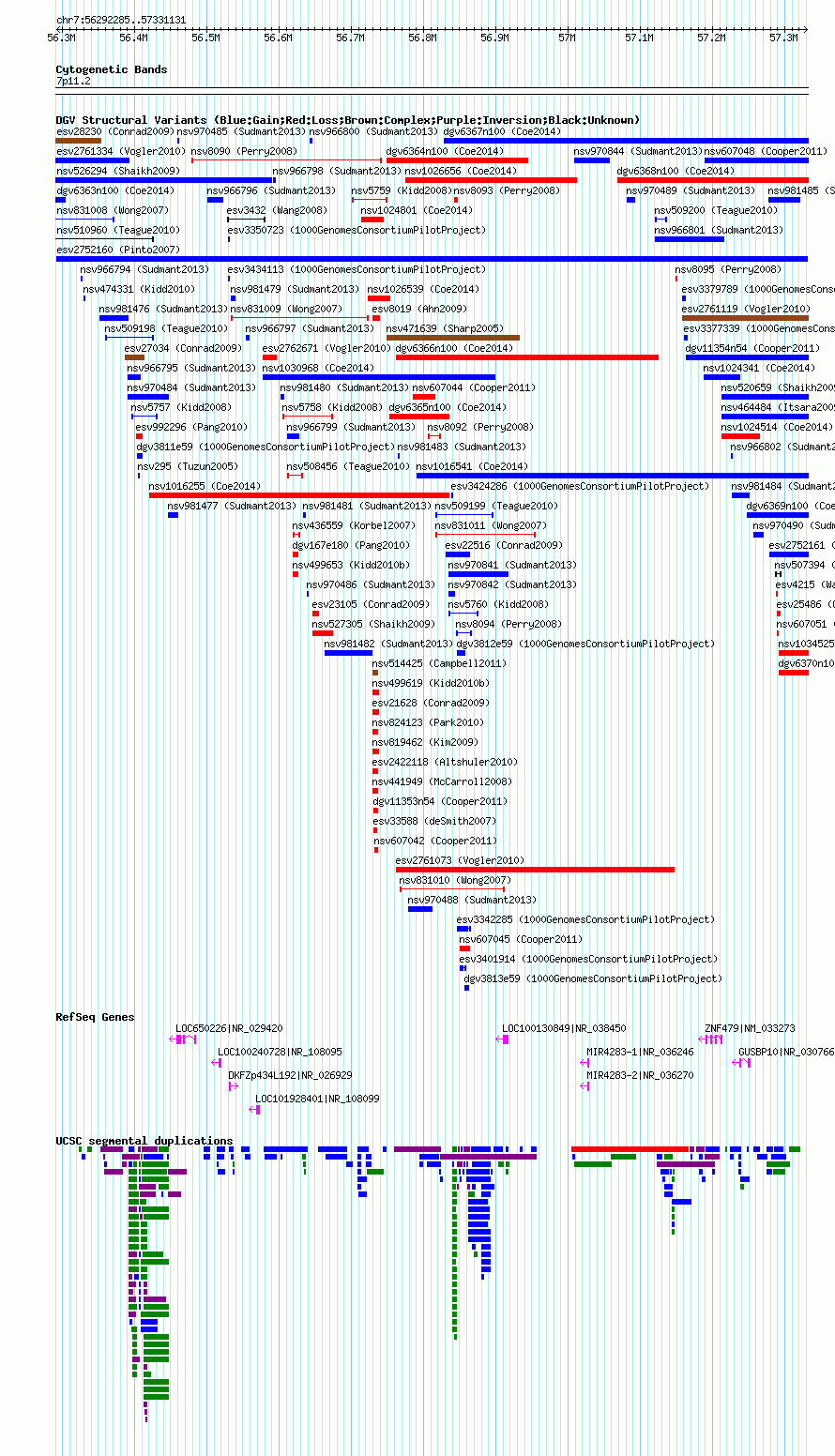Click the brown esv28230 complex variant bar
The height and width of the screenshot is (1456, 835).
click(78, 141)
